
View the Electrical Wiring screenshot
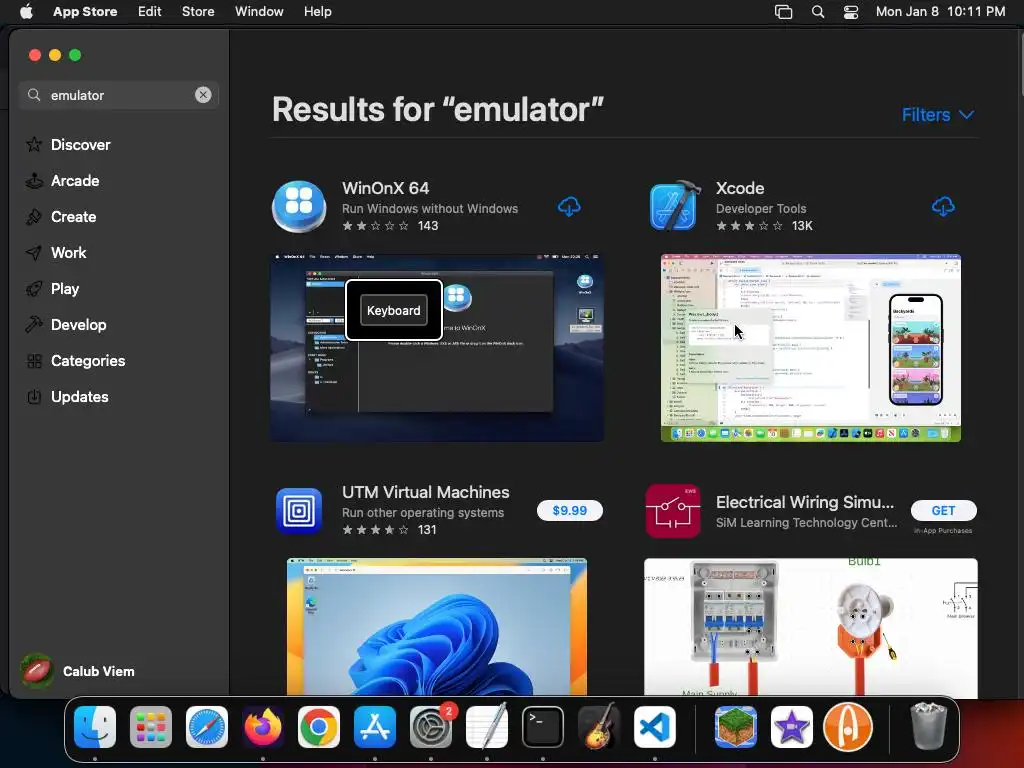tap(810, 627)
